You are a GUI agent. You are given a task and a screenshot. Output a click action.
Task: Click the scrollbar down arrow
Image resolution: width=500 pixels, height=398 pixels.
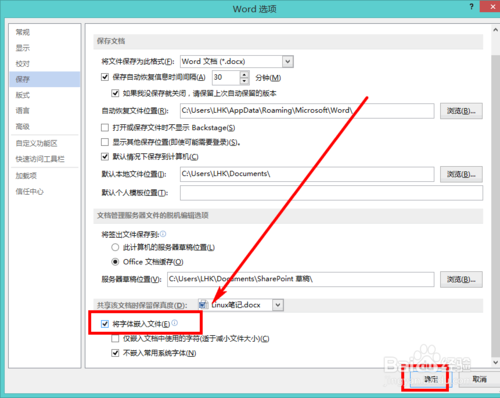pyautogui.click(x=495, y=362)
